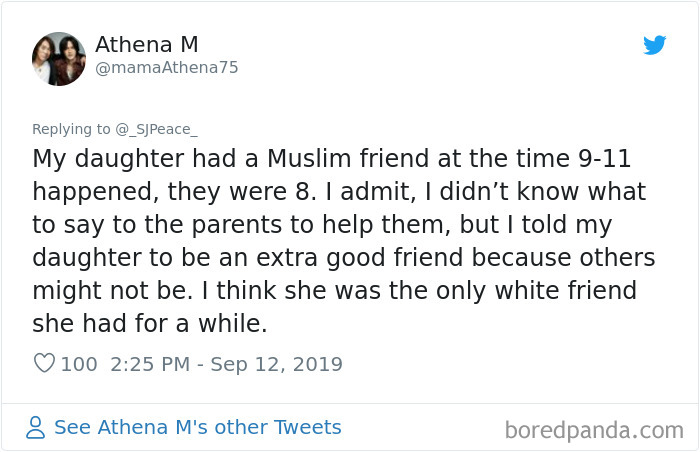Click the "Replying to" label
Screen dimensions: 700x452
point(72,128)
